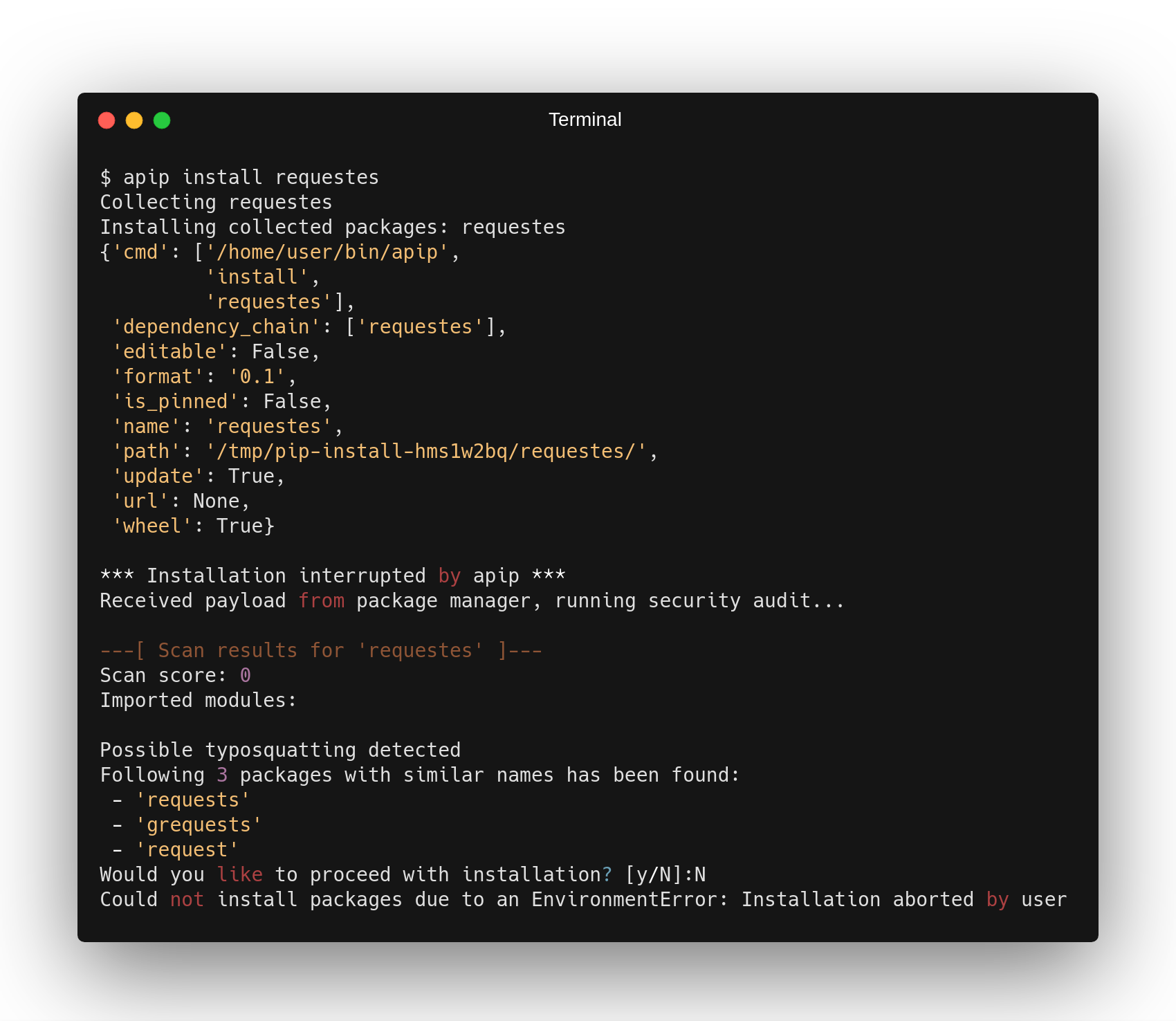Click the 'wheel' key in output
This screenshot has width=1176, height=1021.
152,526
